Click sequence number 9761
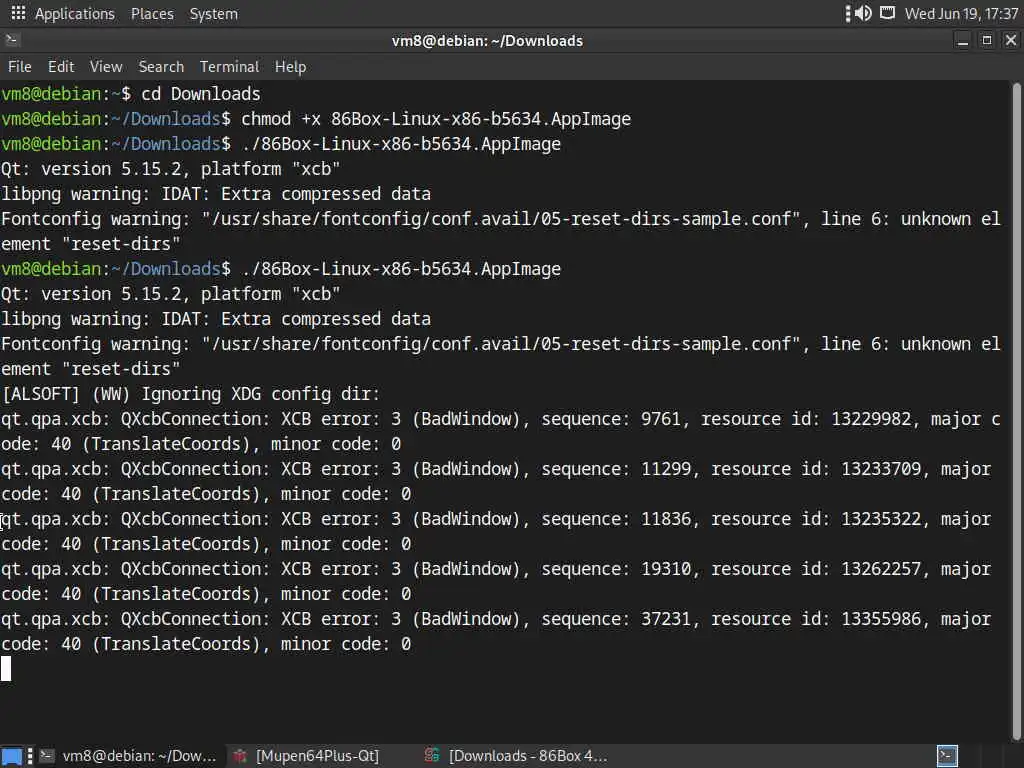This screenshot has width=1024, height=768. [x=660, y=419]
